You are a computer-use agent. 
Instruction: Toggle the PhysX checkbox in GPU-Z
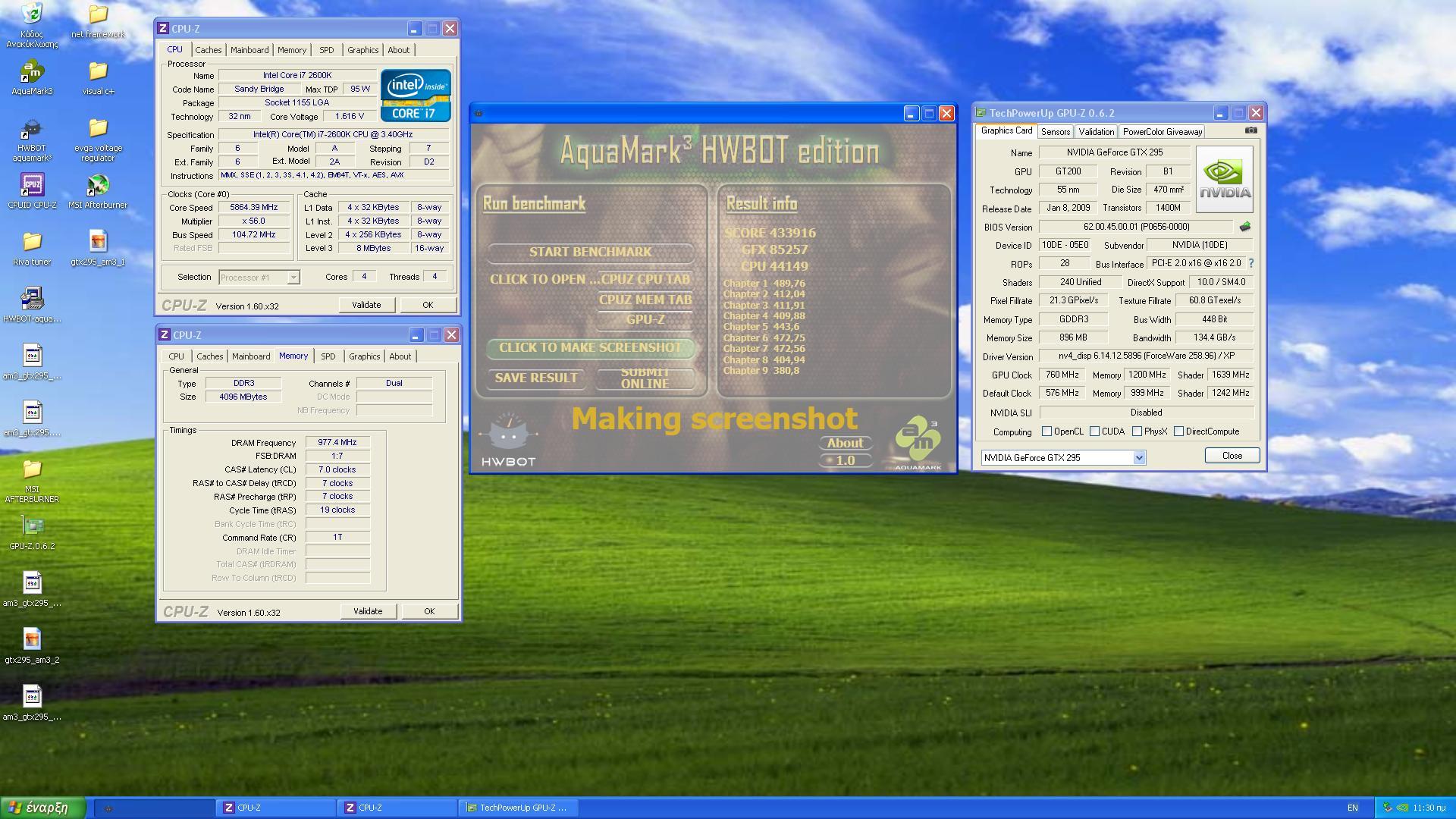pos(1137,431)
